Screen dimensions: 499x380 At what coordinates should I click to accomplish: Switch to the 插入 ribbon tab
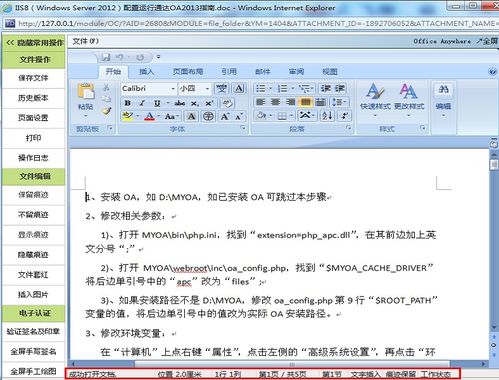[146, 72]
